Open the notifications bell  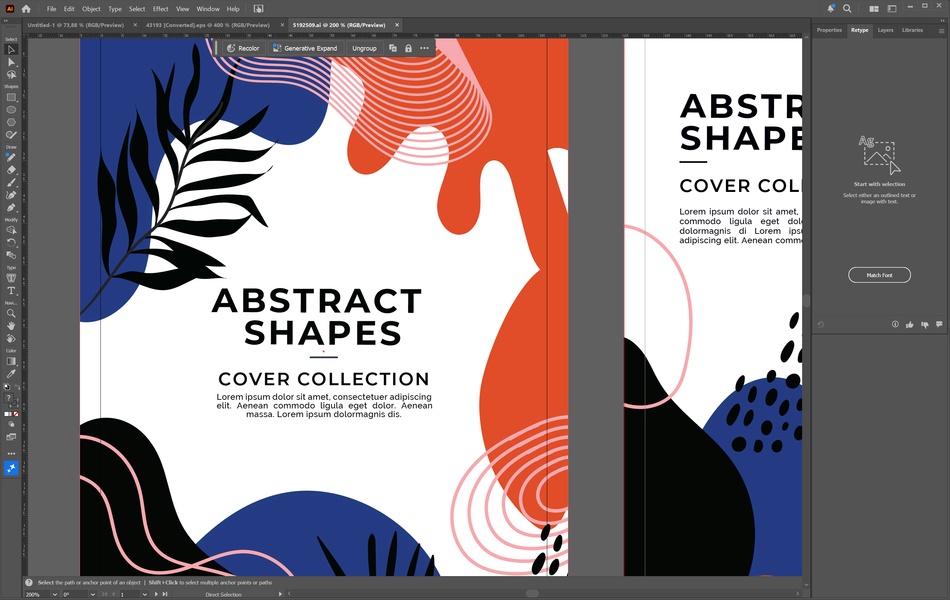pyautogui.click(x=831, y=8)
